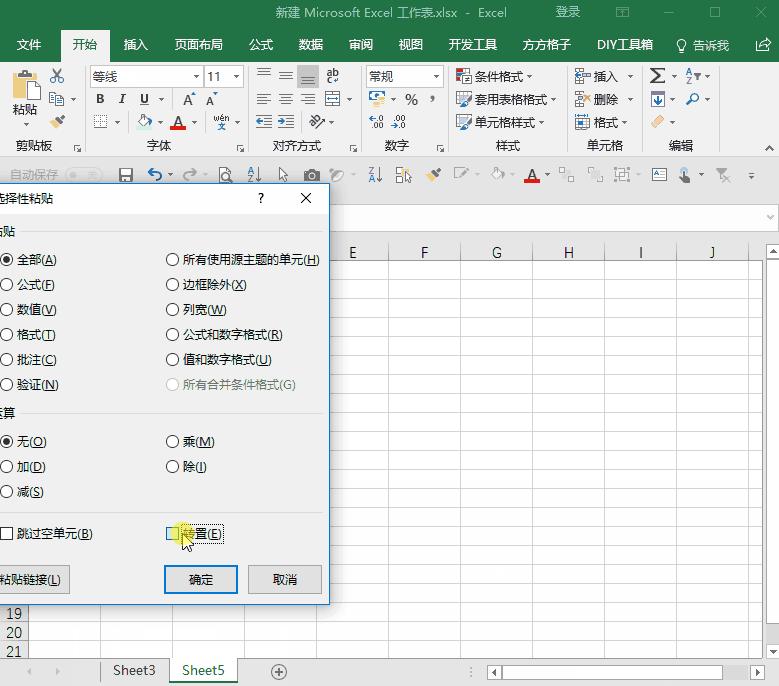Screen dimensions: 779x686
Task: Switch to the 公式 ribbon tab
Action: point(261,45)
